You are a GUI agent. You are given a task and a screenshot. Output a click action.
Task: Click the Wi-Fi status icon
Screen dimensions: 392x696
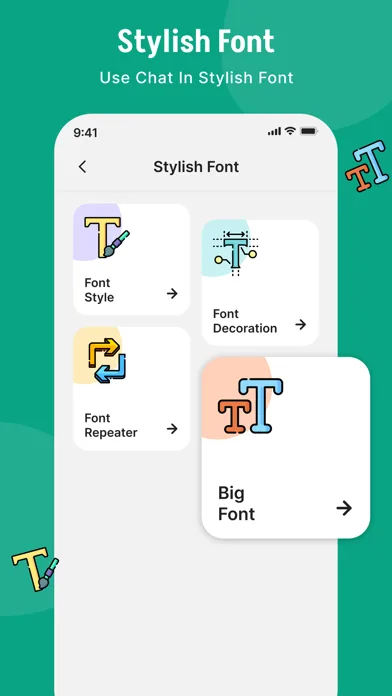[x=290, y=131]
